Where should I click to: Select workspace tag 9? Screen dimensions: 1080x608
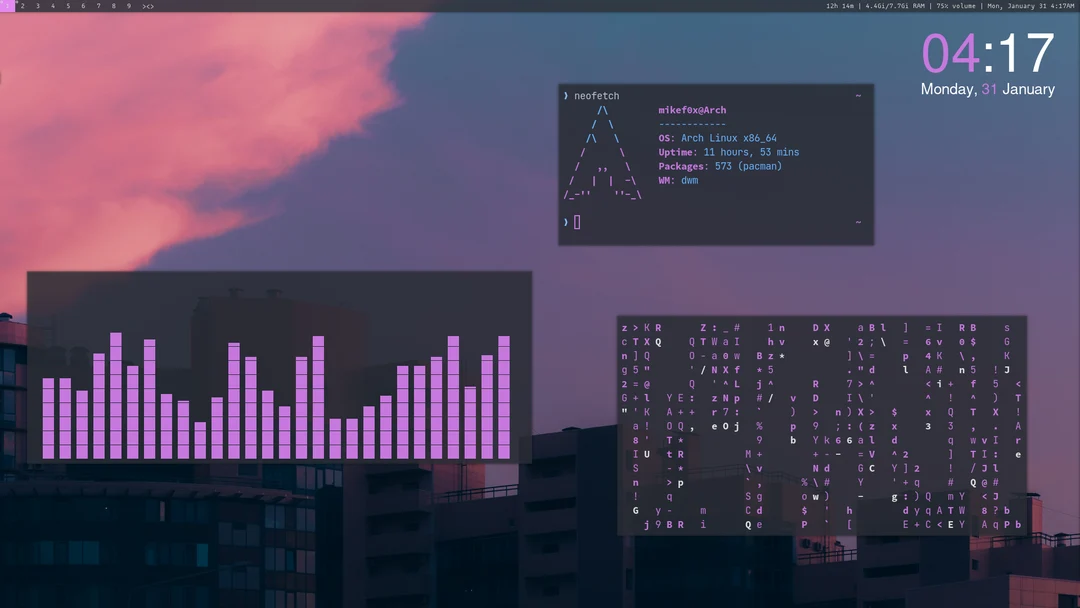130,6
